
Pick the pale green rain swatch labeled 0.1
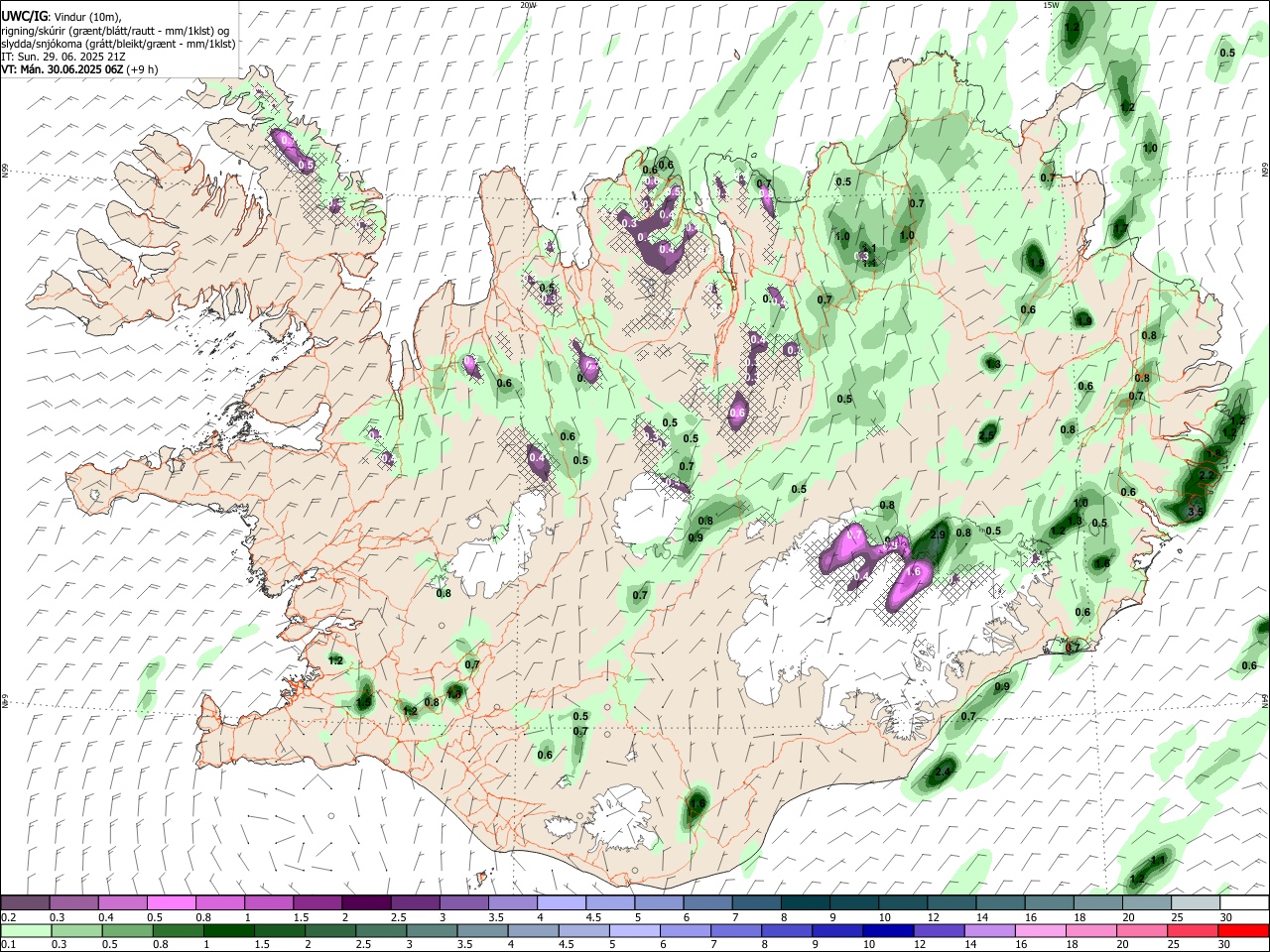[x=25, y=930]
